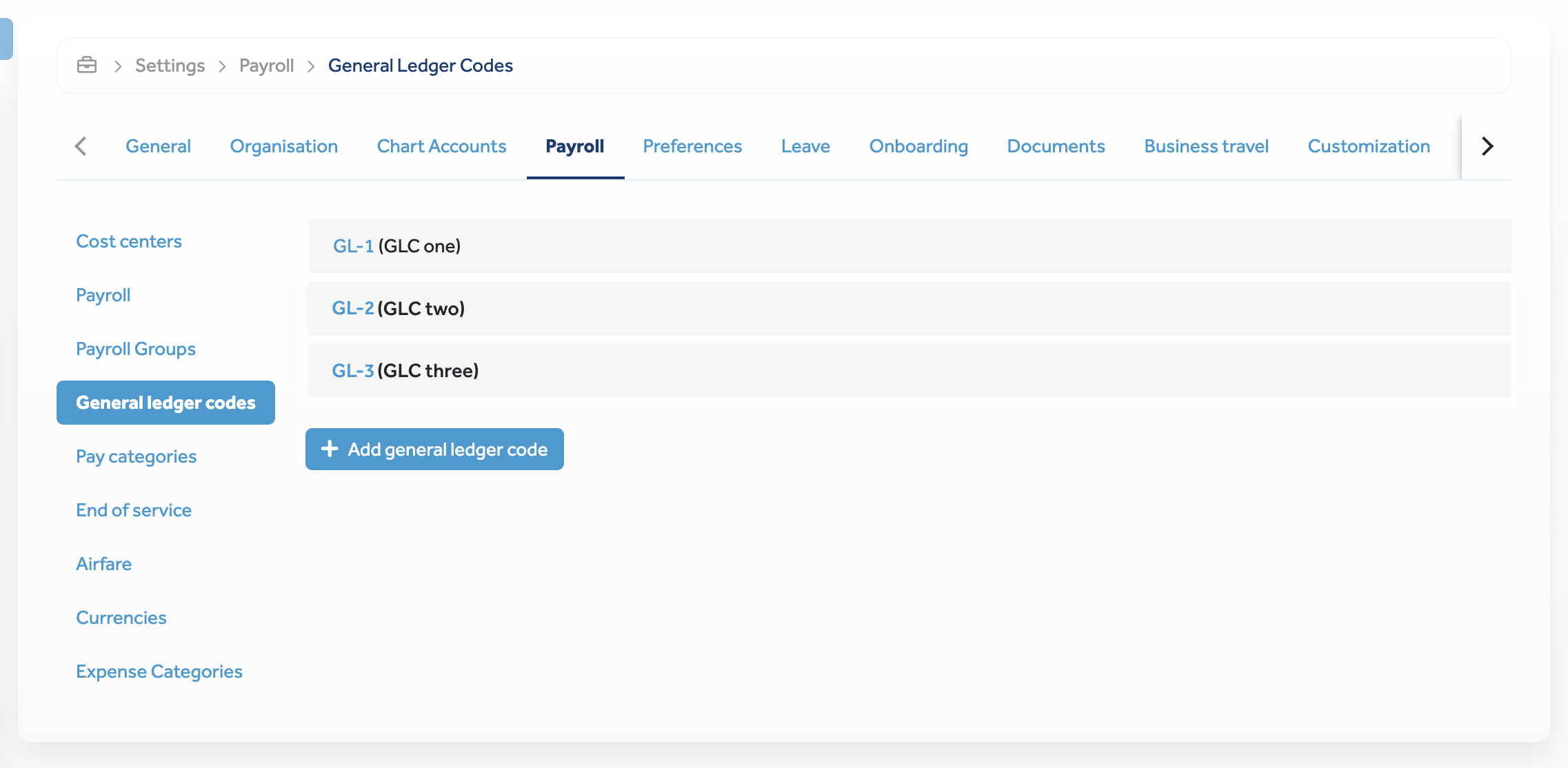Switch to the Organisation tab
1568x768 pixels.
click(283, 146)
